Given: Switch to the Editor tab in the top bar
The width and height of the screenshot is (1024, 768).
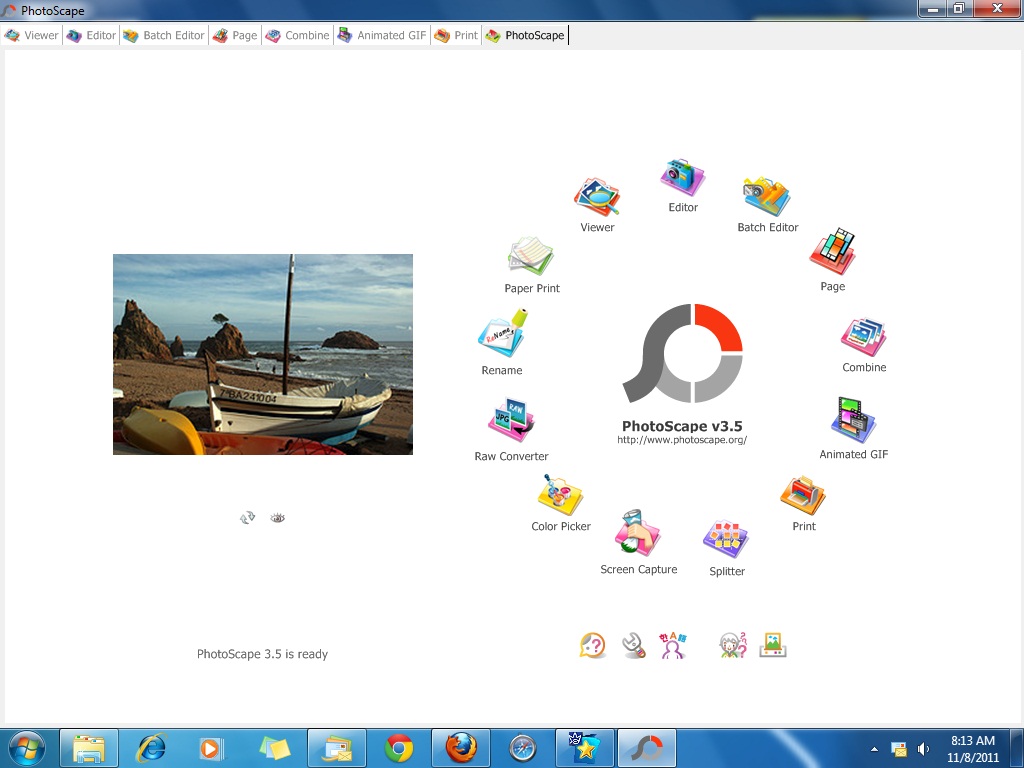Looking at the screenshot, I should click(91, 35).
